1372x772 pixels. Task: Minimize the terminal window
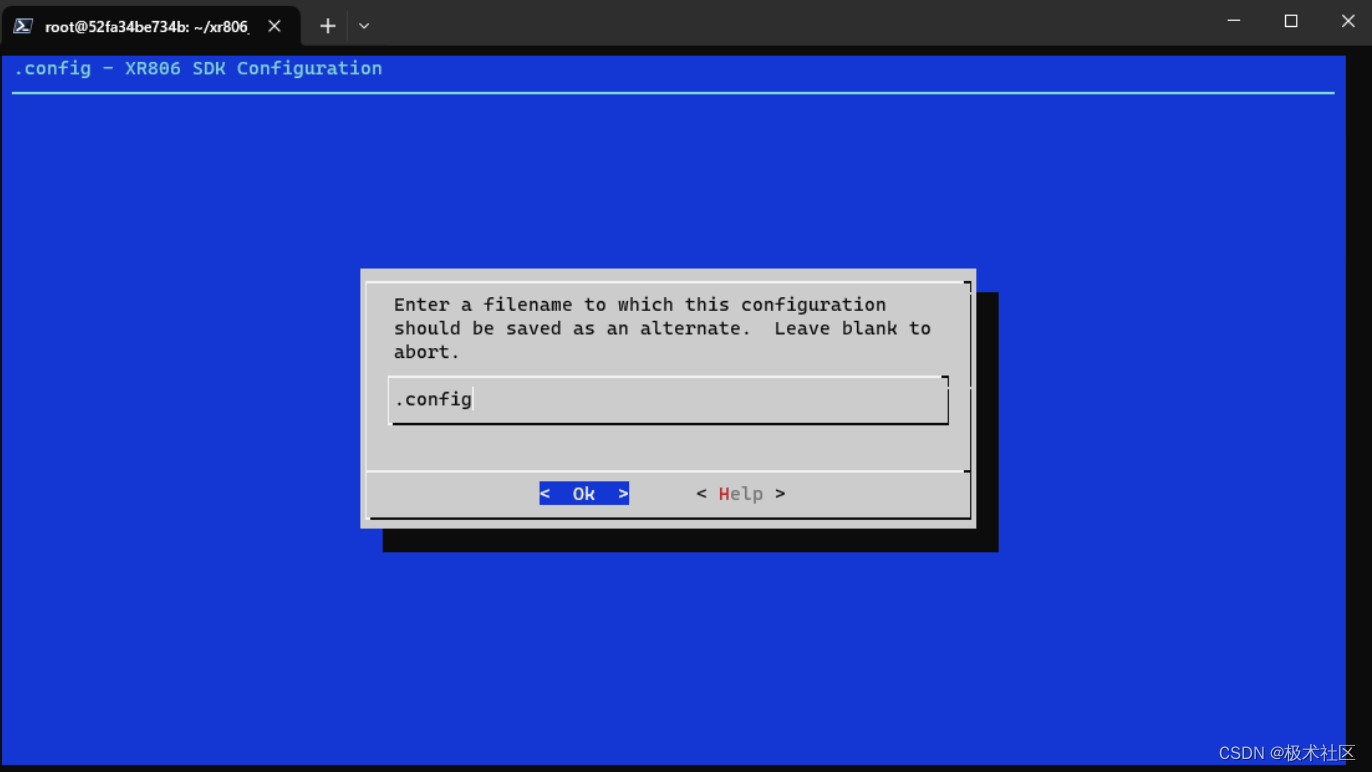1234,21
